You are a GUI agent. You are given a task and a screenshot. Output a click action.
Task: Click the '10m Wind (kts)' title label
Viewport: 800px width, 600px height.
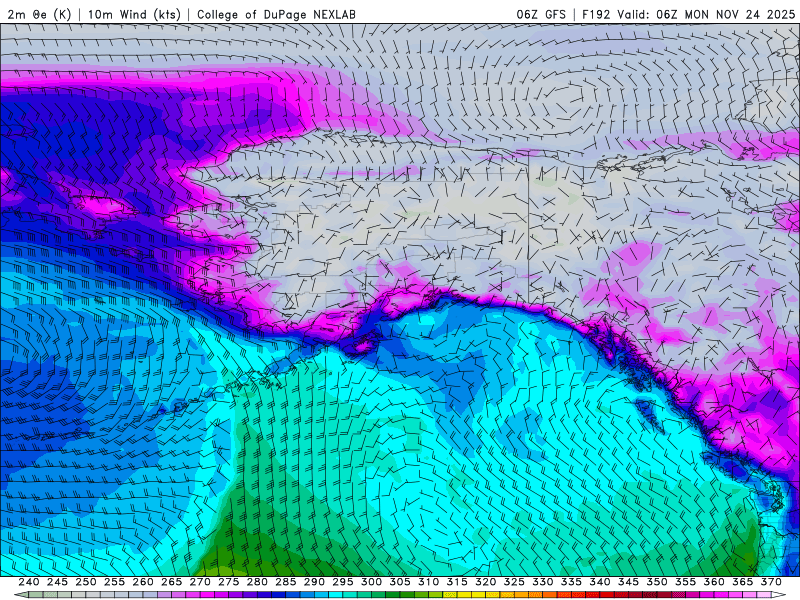pyautogui.click(x=135, y=14)
